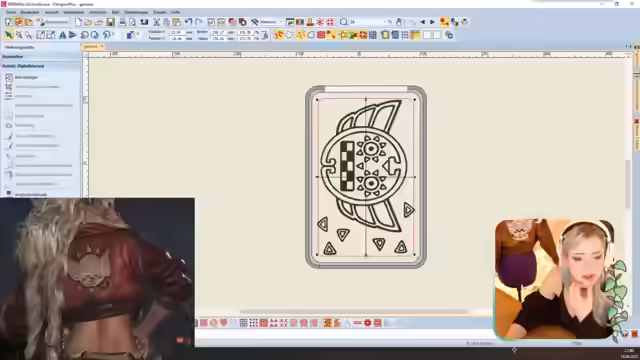Click the height dimension input field
The height and width of the screenshot is (360, 640).
(218, 38)
